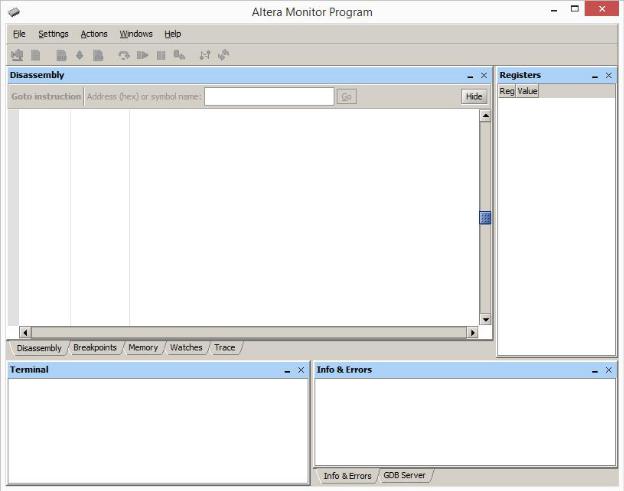Click the horizontal scroll right arrow
Viewport: 624px width, 491px height.
472,332
